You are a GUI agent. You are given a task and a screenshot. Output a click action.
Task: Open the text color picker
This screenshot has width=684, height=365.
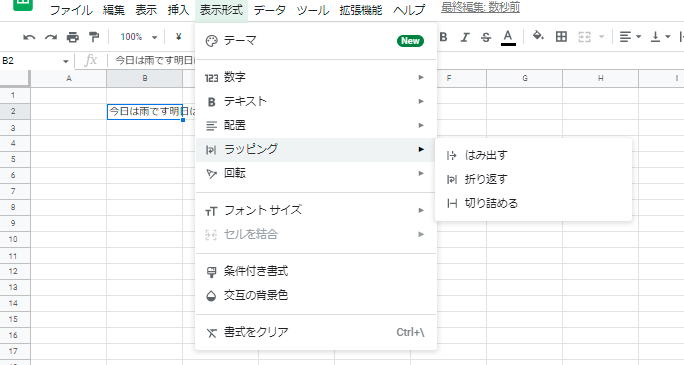508,37
